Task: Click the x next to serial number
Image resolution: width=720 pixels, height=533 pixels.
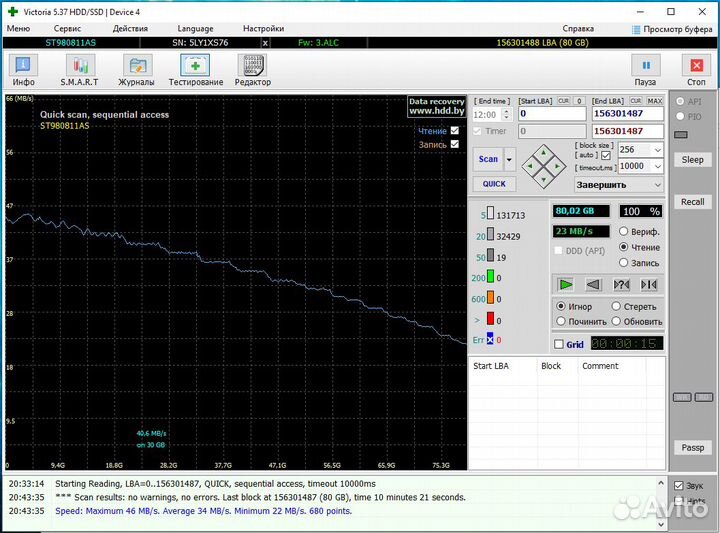Action: tap(265, 43)
